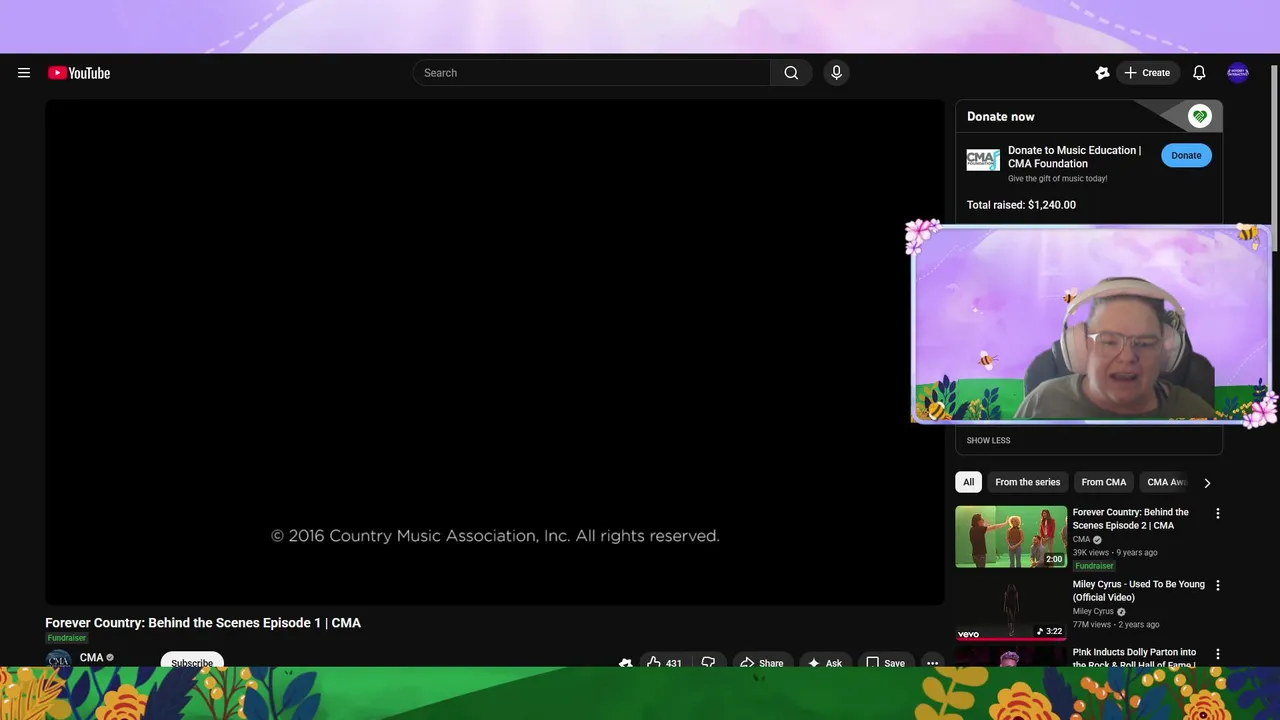The image size is (1280, 720).
Task: Click 'Miley Cyrus - Used To Be Young' title
Action: coord(1139,591)
